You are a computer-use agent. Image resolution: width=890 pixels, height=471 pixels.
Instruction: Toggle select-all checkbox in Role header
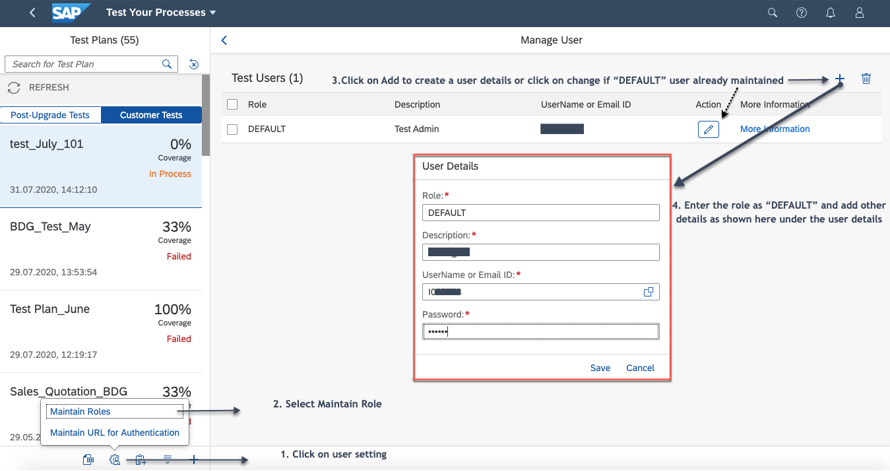[x=232, y=104]
